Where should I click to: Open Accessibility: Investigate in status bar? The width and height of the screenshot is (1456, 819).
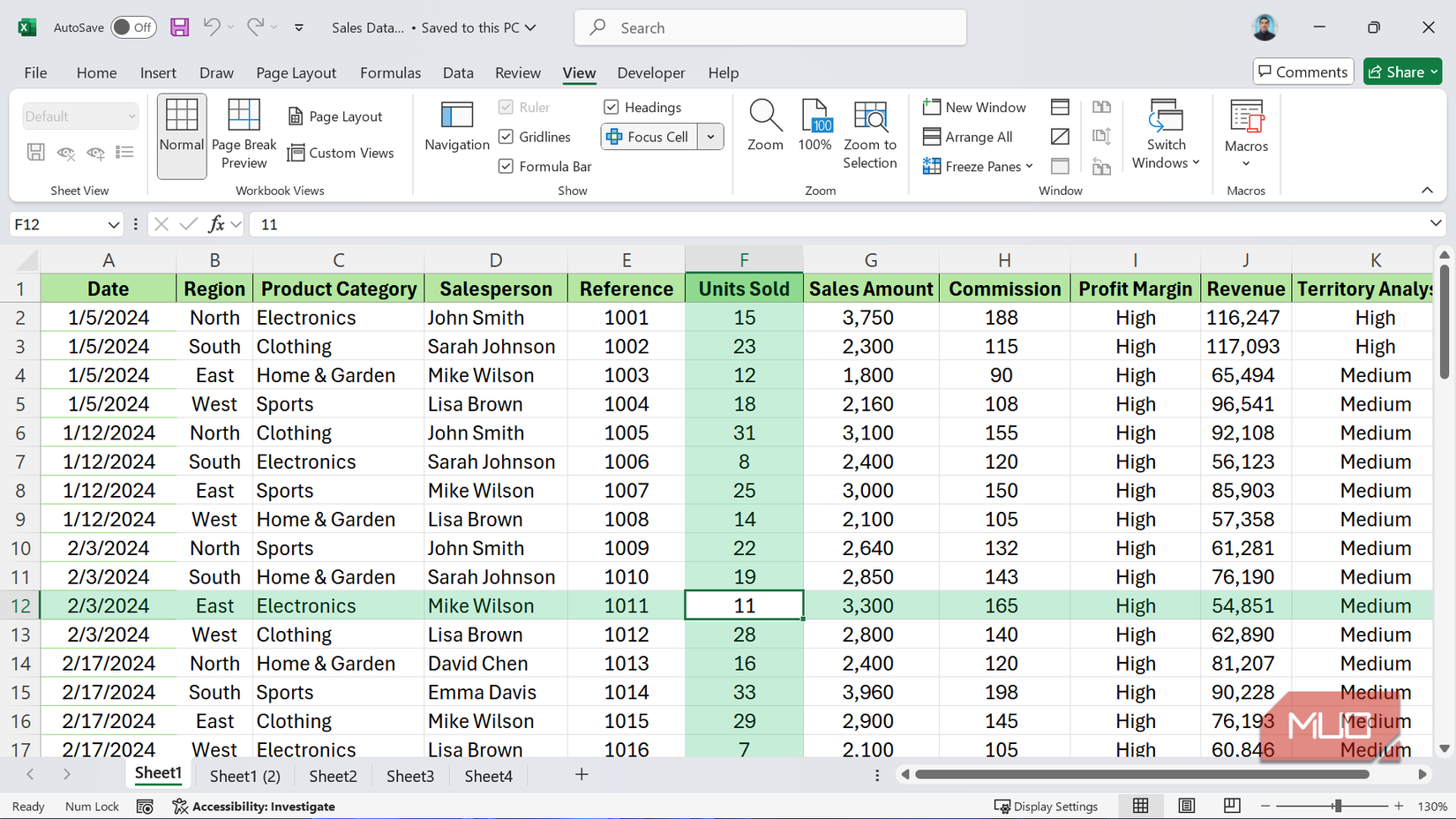(x=254, y=806)
